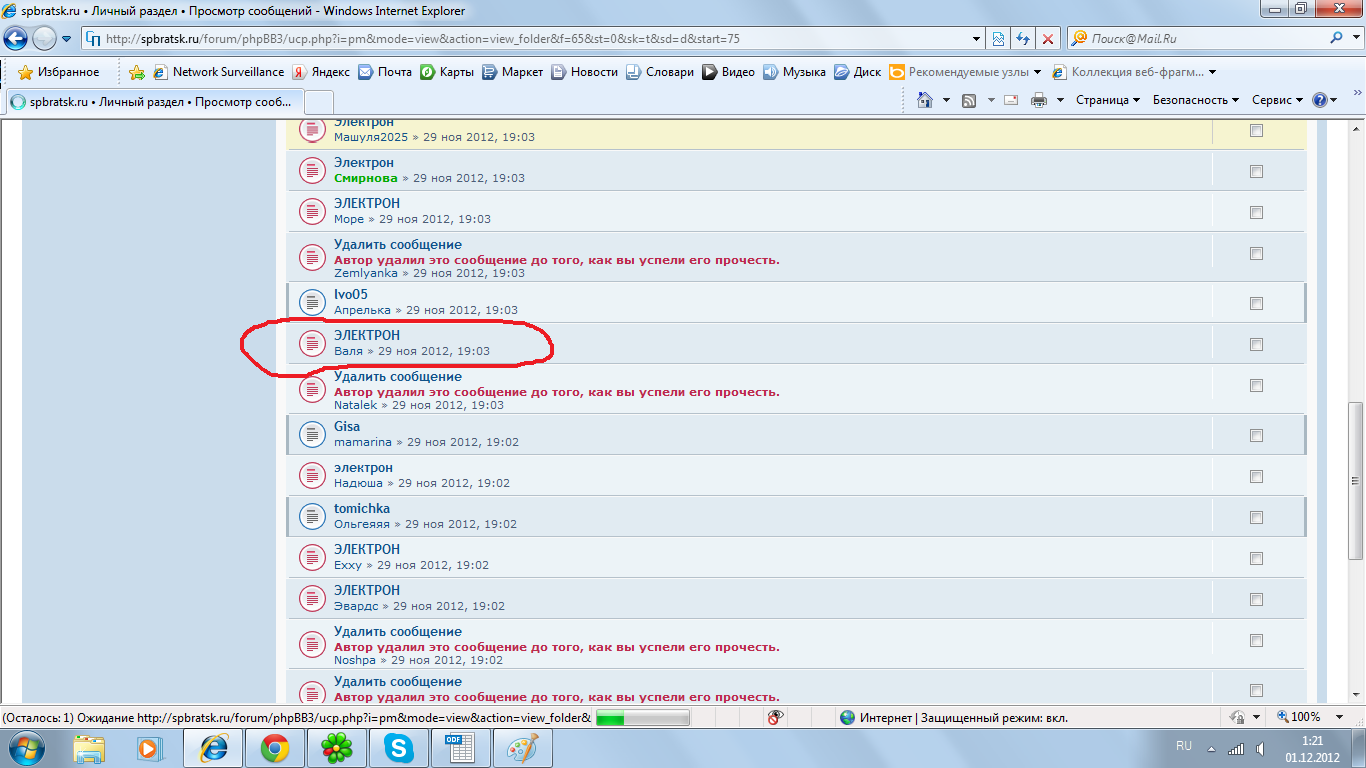Open Paint from the taskbar
Image resolution: width=1366 pixels, height=768 pixels.
(523, 747)
